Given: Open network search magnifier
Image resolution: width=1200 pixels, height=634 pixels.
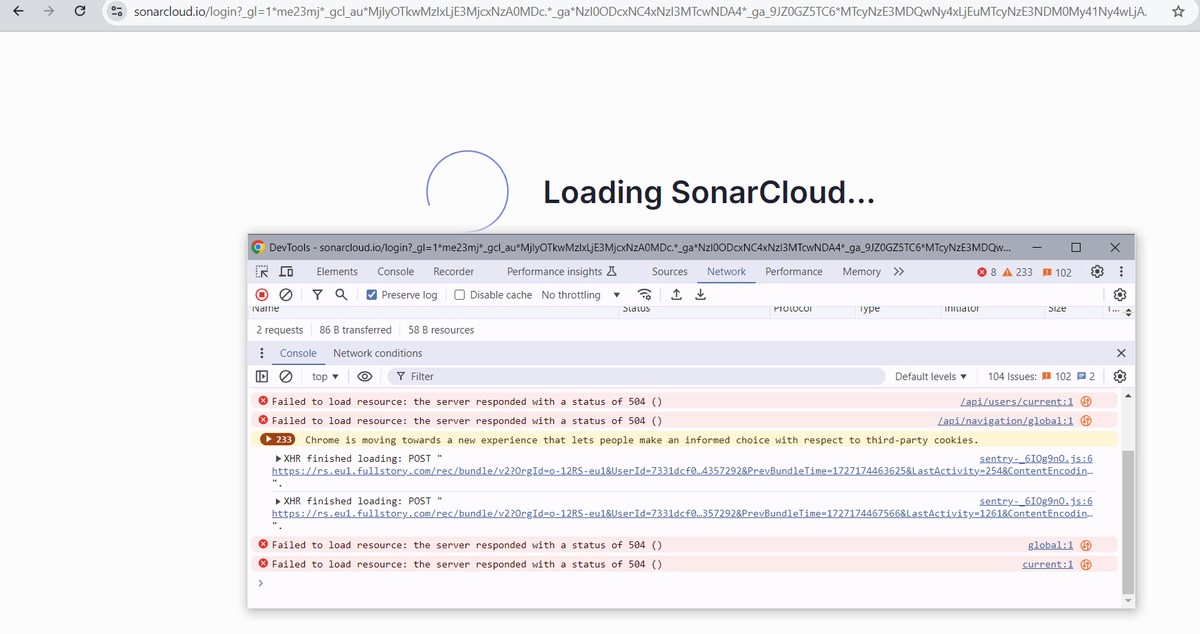Looking at the screenshot, I should 341,295.
